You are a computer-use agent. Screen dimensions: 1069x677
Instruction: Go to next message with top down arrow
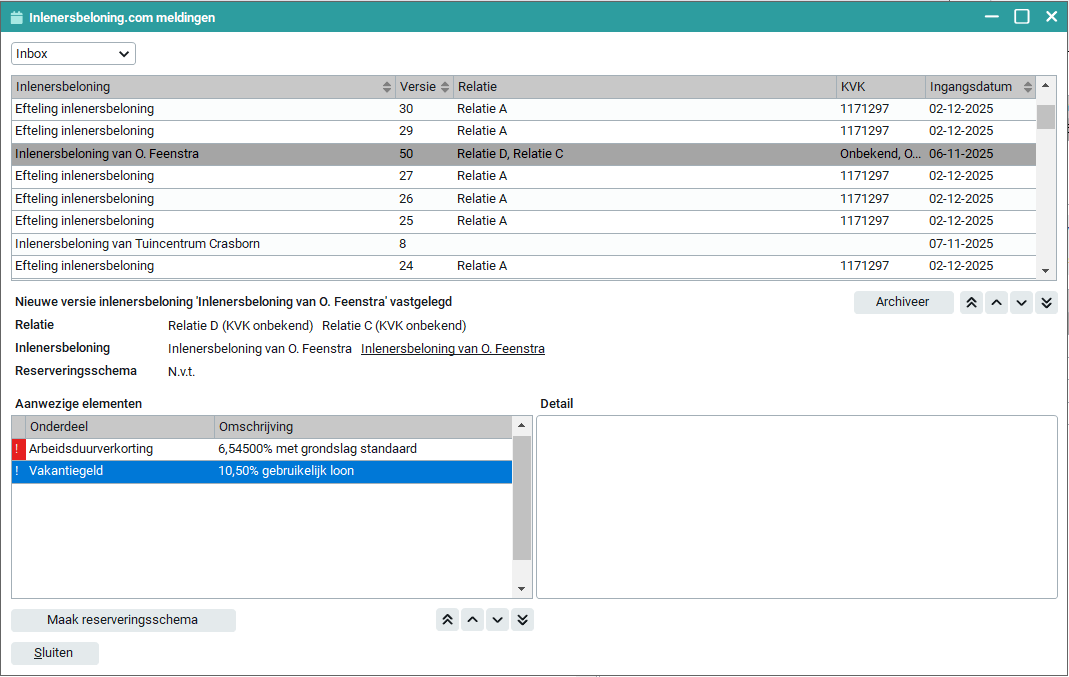pyautogui.click(x=1021, y=303)
